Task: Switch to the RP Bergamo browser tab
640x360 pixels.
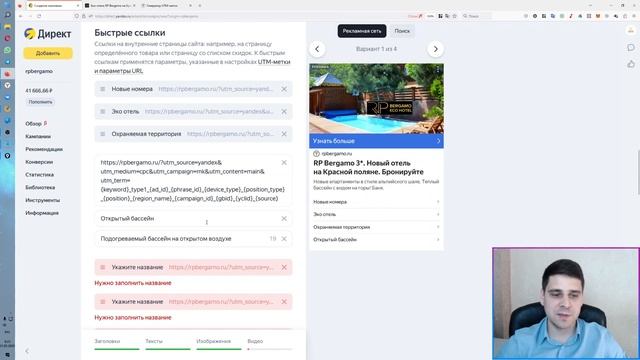Action: tap(110, 6)
